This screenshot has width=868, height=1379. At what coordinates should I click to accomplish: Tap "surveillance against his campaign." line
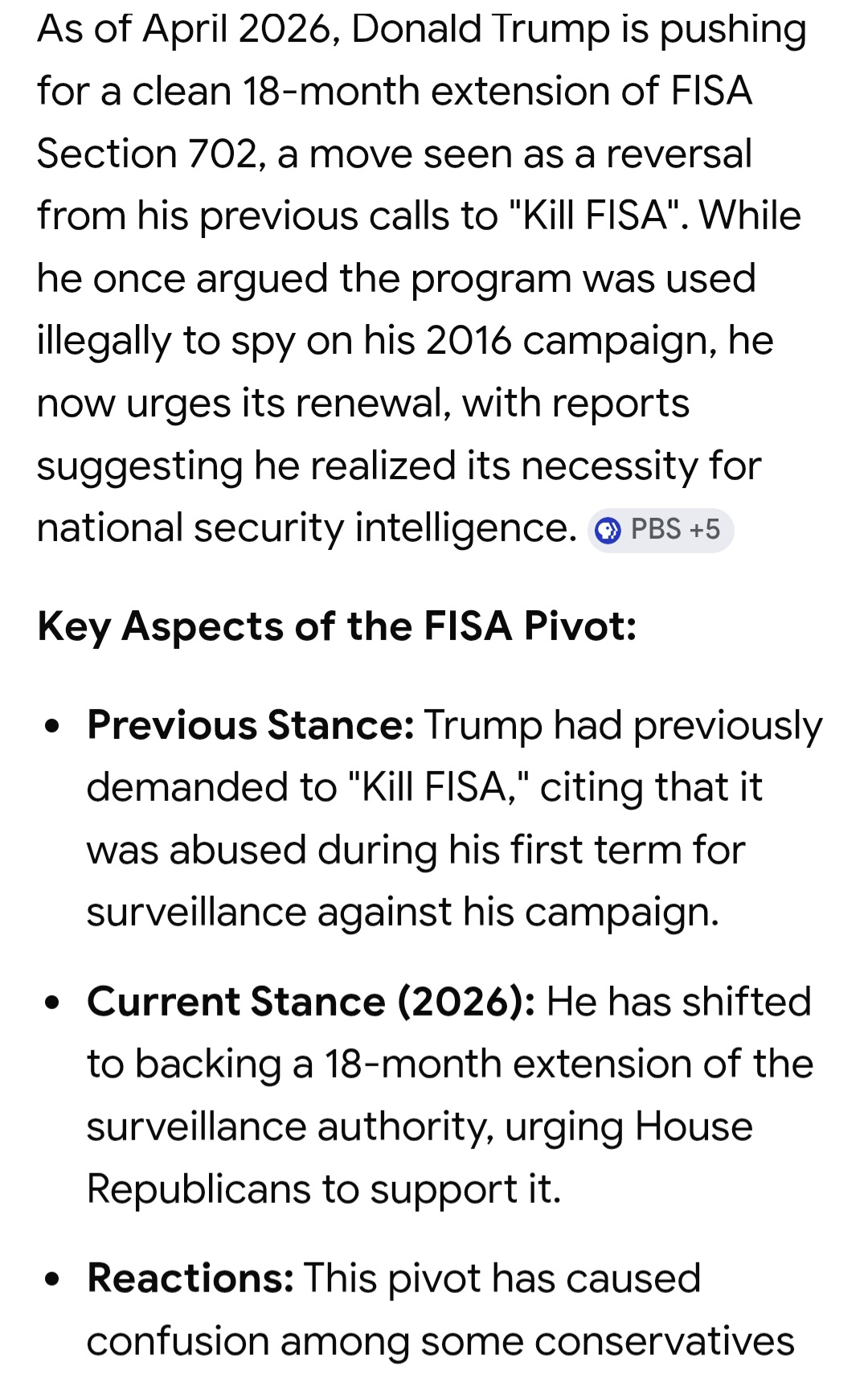click(x=402, y=913)
